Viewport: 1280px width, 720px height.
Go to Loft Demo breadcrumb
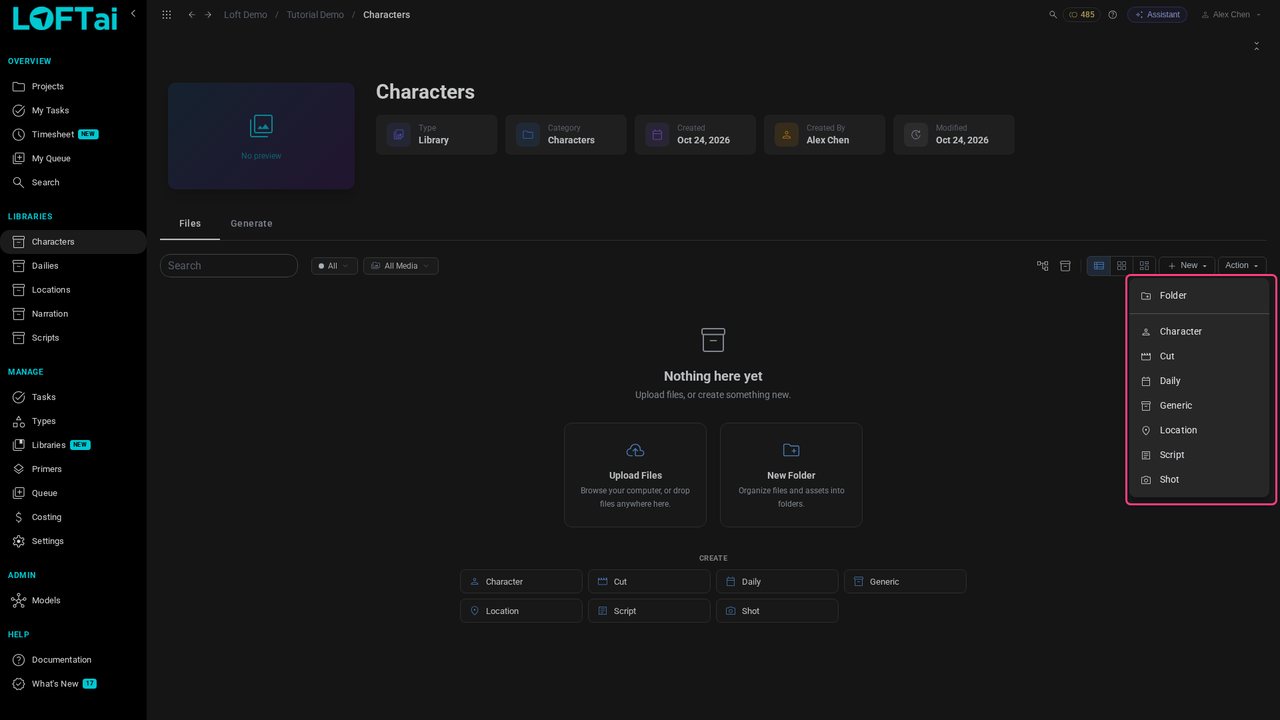245,15
